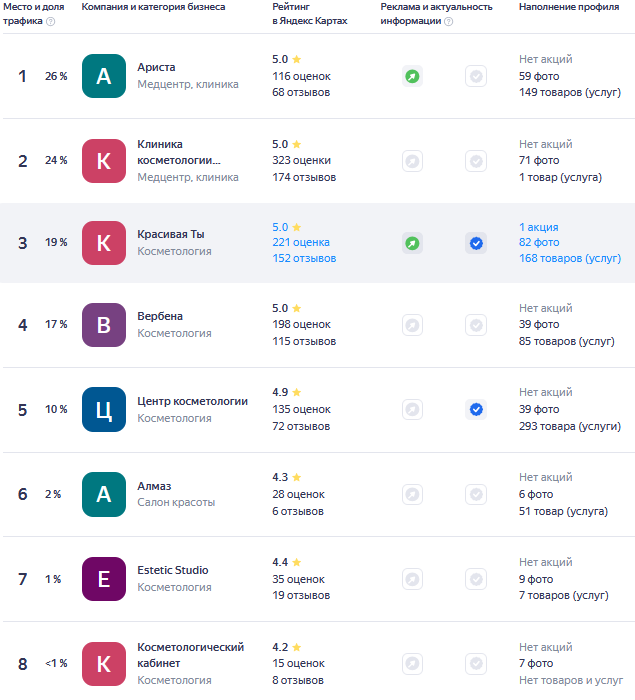The width and height of the screenshot is (635, 700).
Task: Click the help icon beside Реклама и актуальность информации
Action: [448, 21]
